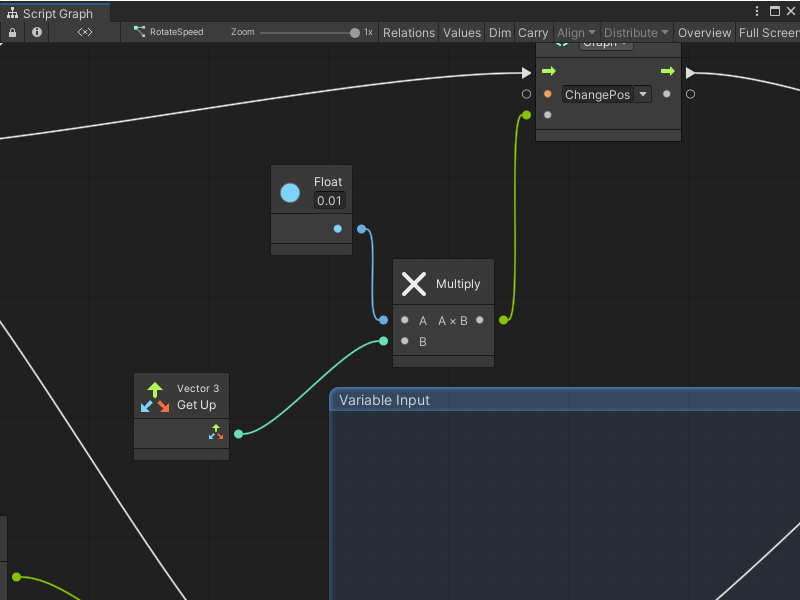
Task: Open the editor window options menu
Action: point(757,9)
